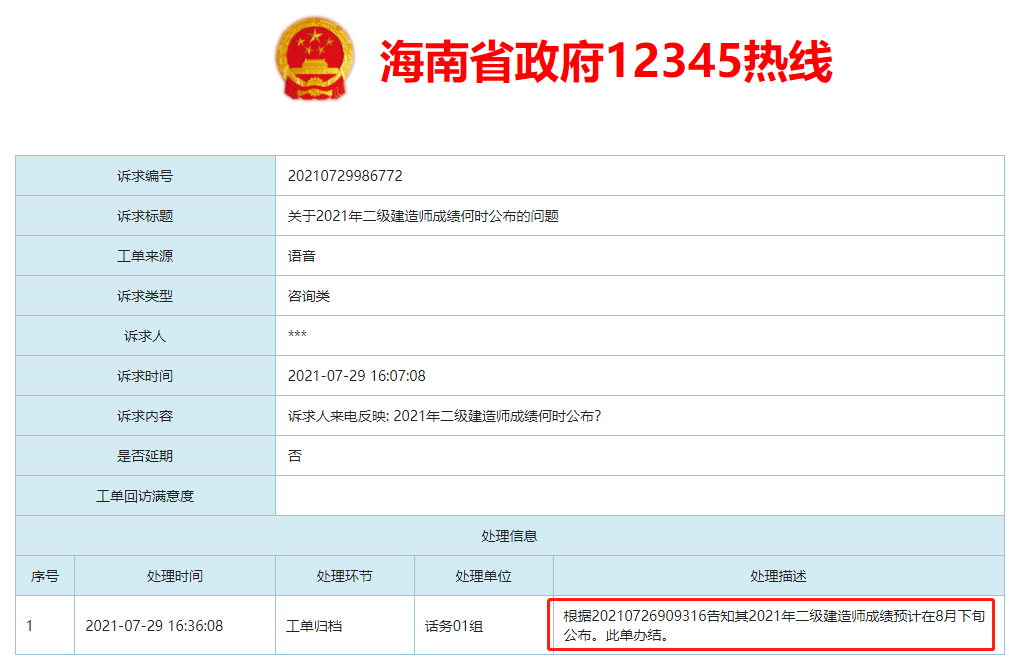1009x660 pixels.
Task: Click the 处理描述 column header
Action: (778, 576)
